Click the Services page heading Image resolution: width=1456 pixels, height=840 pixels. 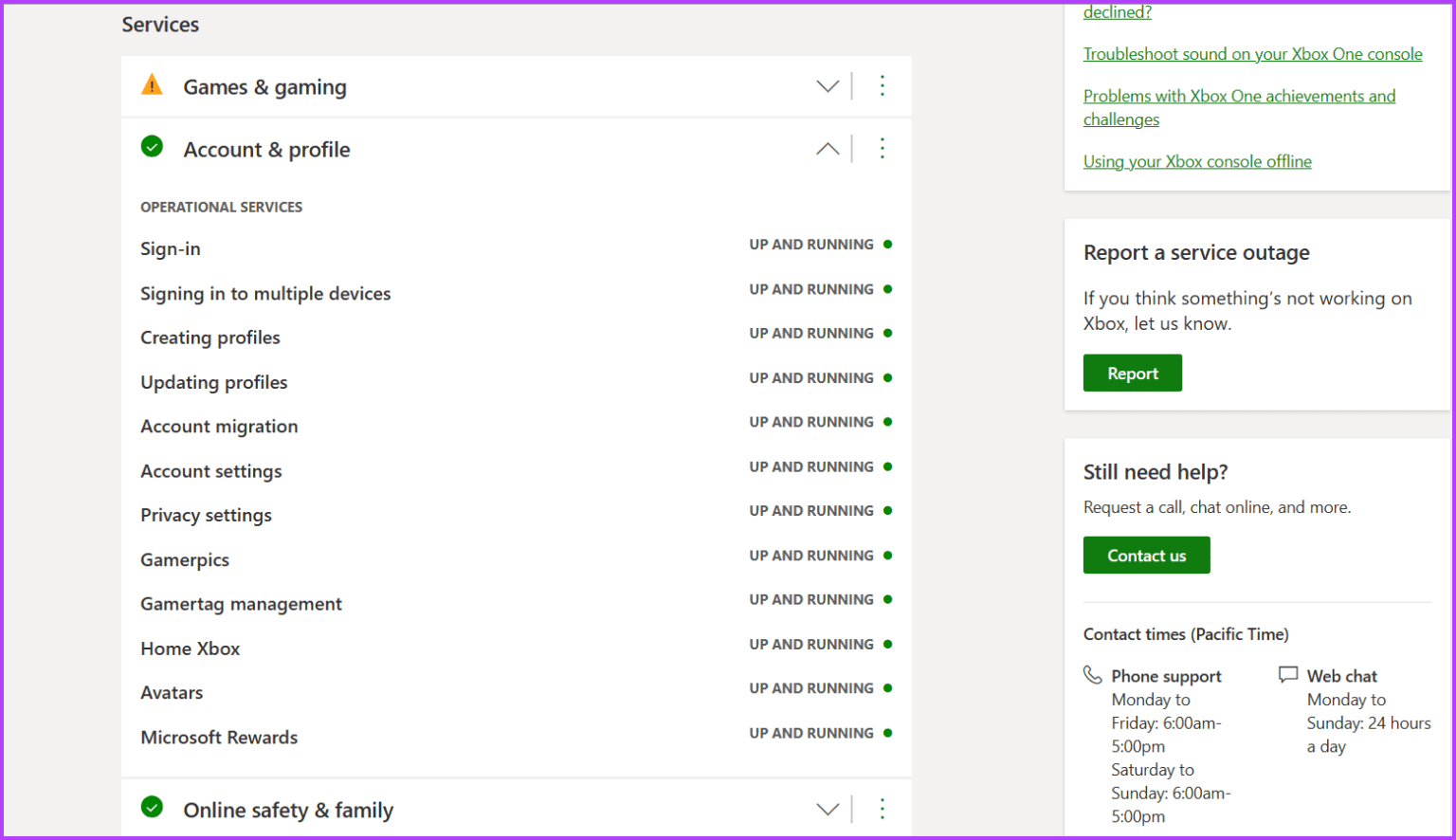pyautogui.click(x=160, y=25)
